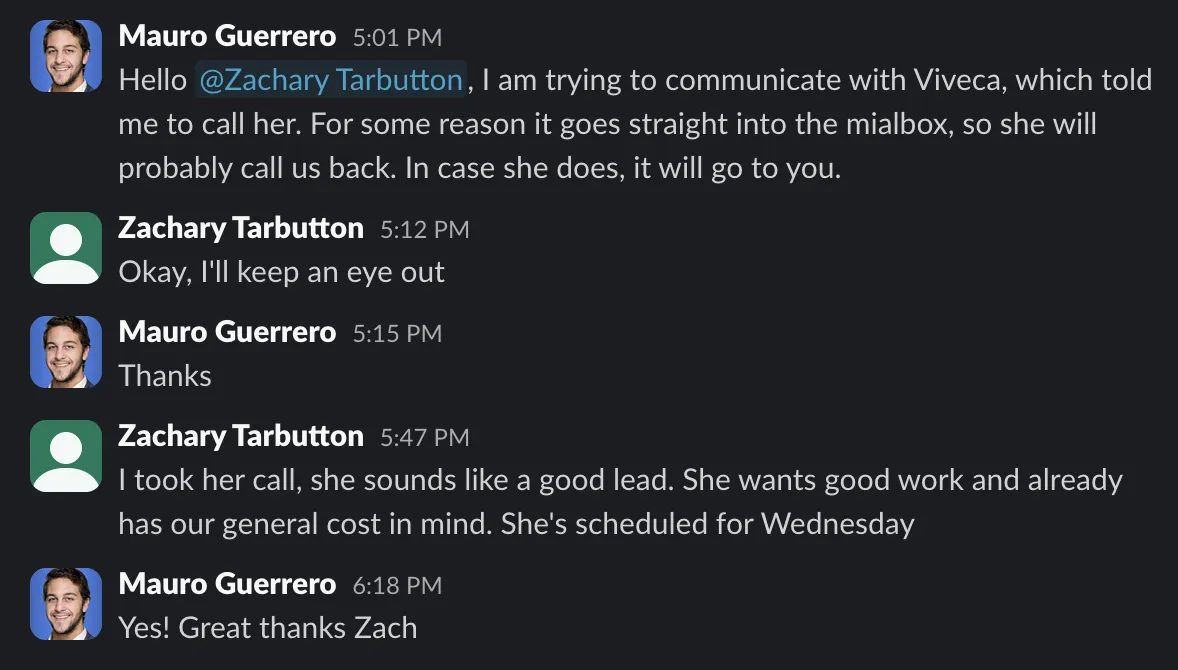Click the 5:15 PM timestamp

point(397,333)
